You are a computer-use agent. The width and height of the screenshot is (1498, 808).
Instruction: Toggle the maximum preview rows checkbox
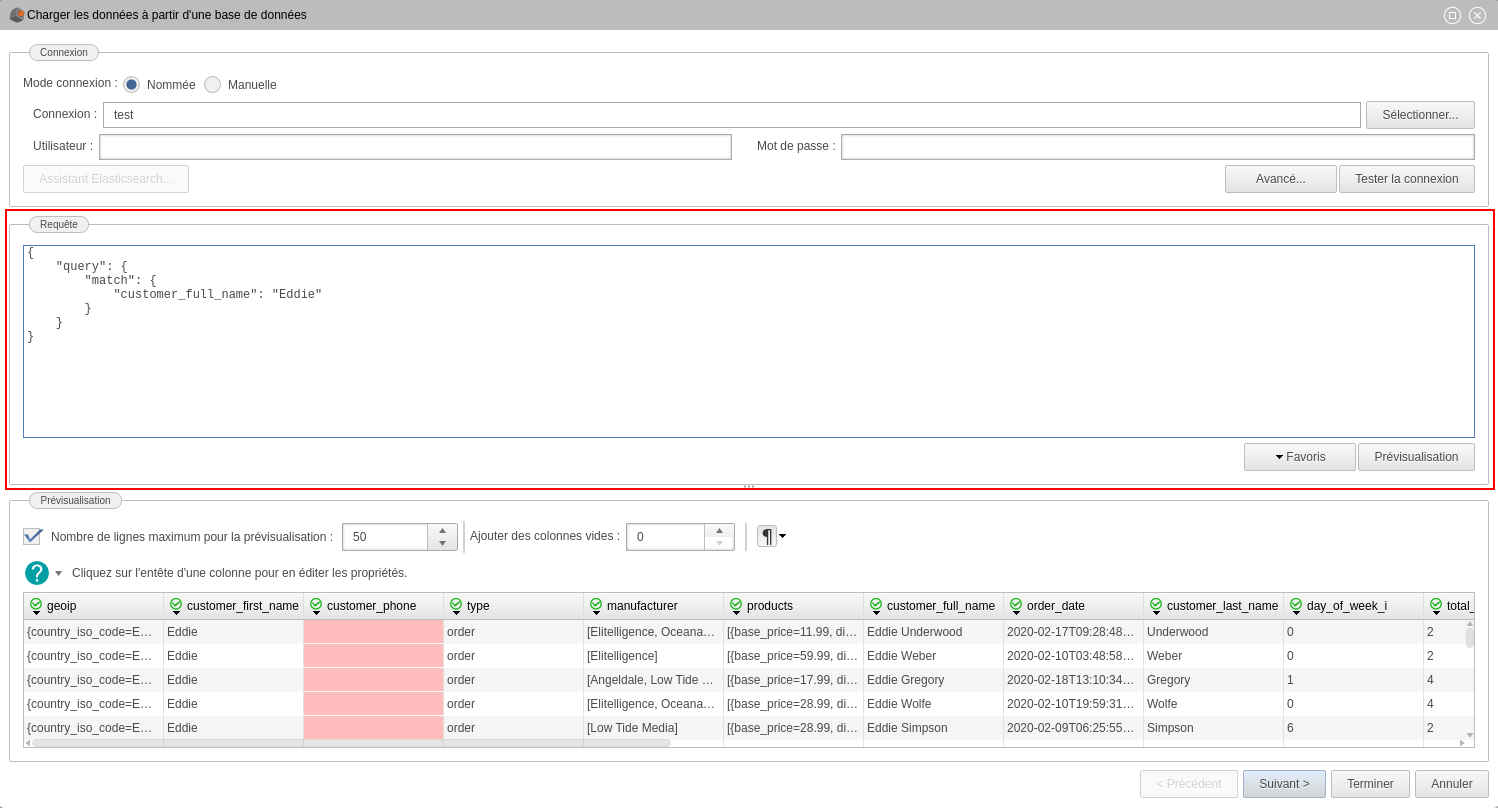(33, 536)
